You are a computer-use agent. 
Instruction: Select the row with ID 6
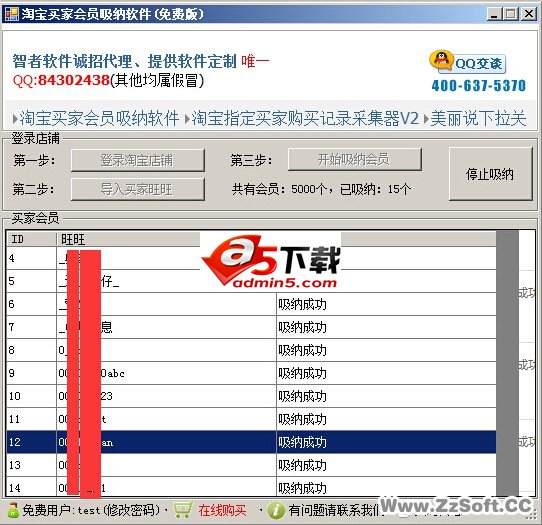click(x=251, y=304)
